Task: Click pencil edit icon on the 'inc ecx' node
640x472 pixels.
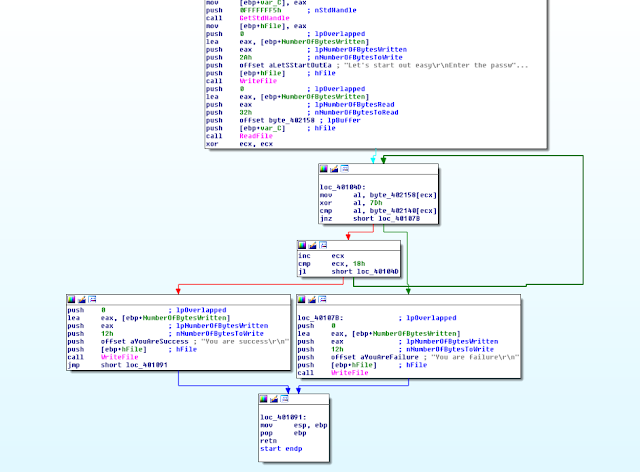Action: click(312, 245)
